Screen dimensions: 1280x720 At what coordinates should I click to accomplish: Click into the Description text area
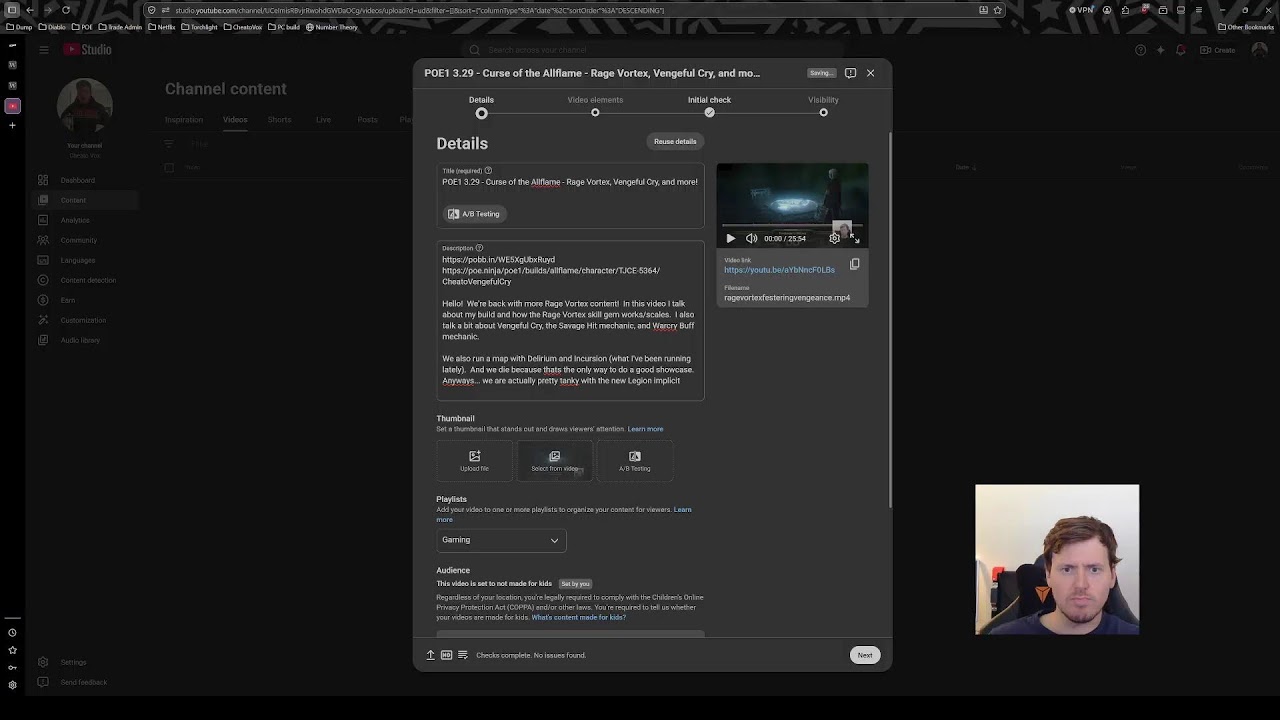[570, 320]
